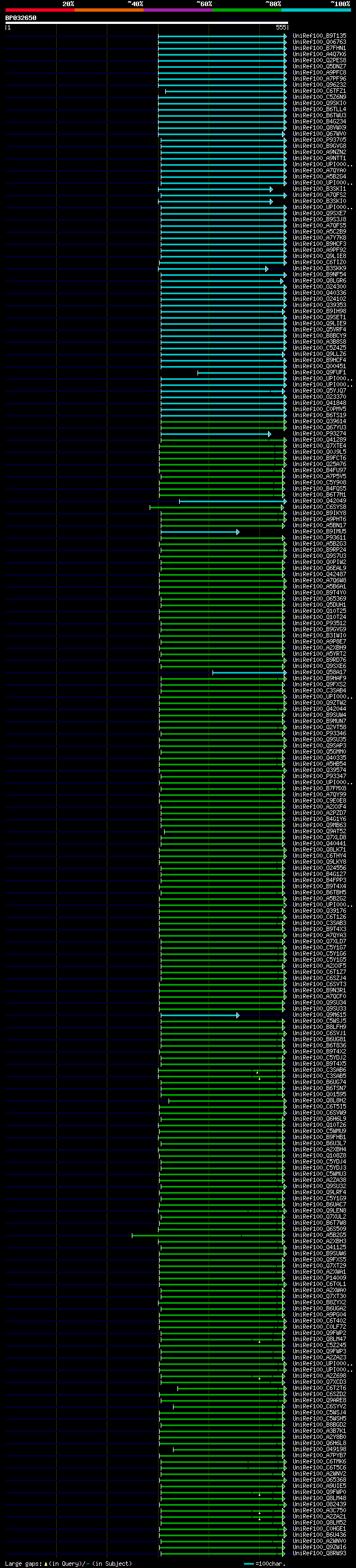Click the yellow gap marker under C3SAB6 bar
356x1568 pixels.
coord(257,1072)
